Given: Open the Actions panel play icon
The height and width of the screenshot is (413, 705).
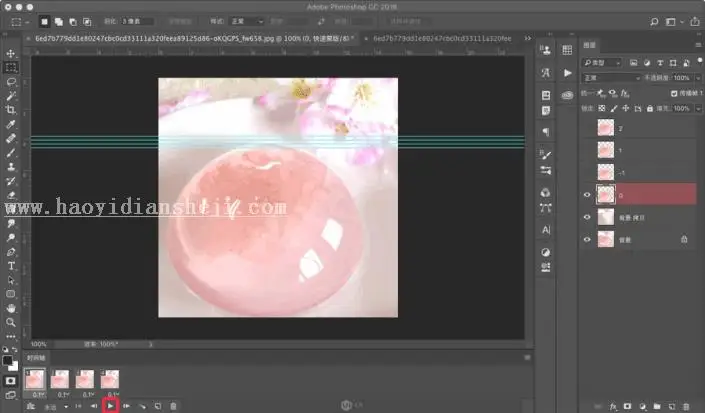Looking at the screenshot, I should (567, 72).
